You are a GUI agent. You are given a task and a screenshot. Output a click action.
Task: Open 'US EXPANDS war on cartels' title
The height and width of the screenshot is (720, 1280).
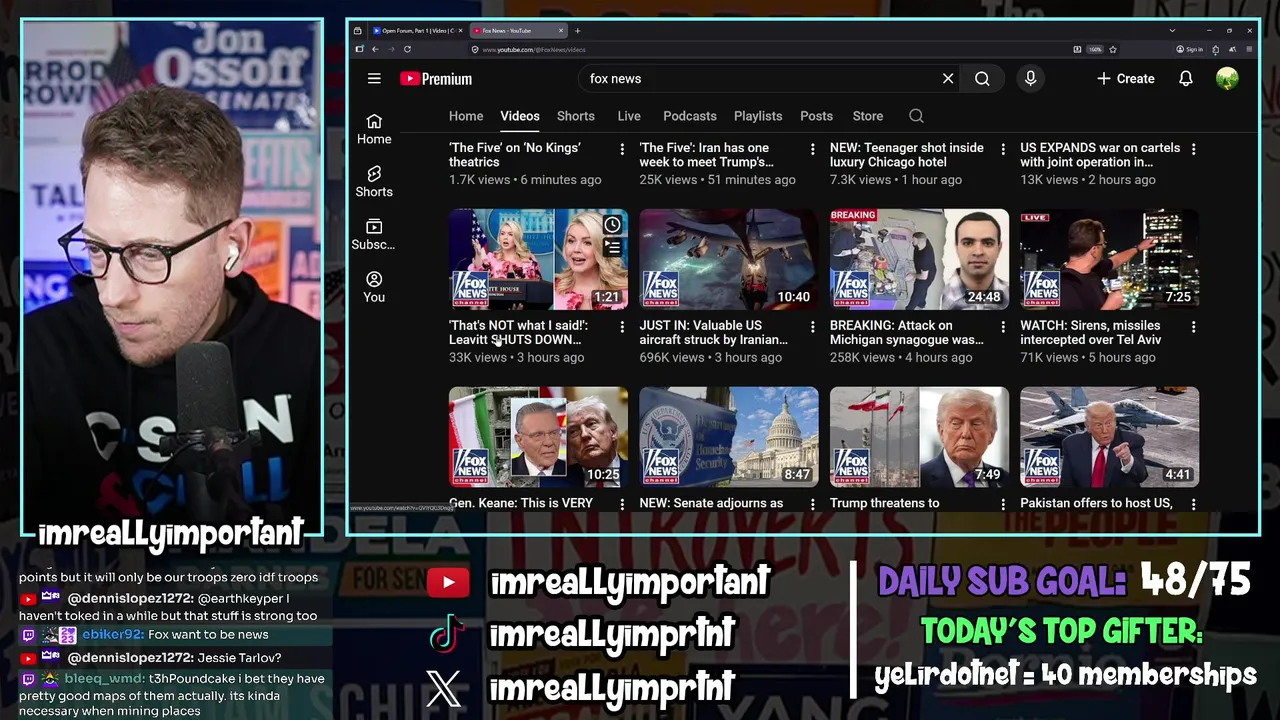coord(1100,155)
